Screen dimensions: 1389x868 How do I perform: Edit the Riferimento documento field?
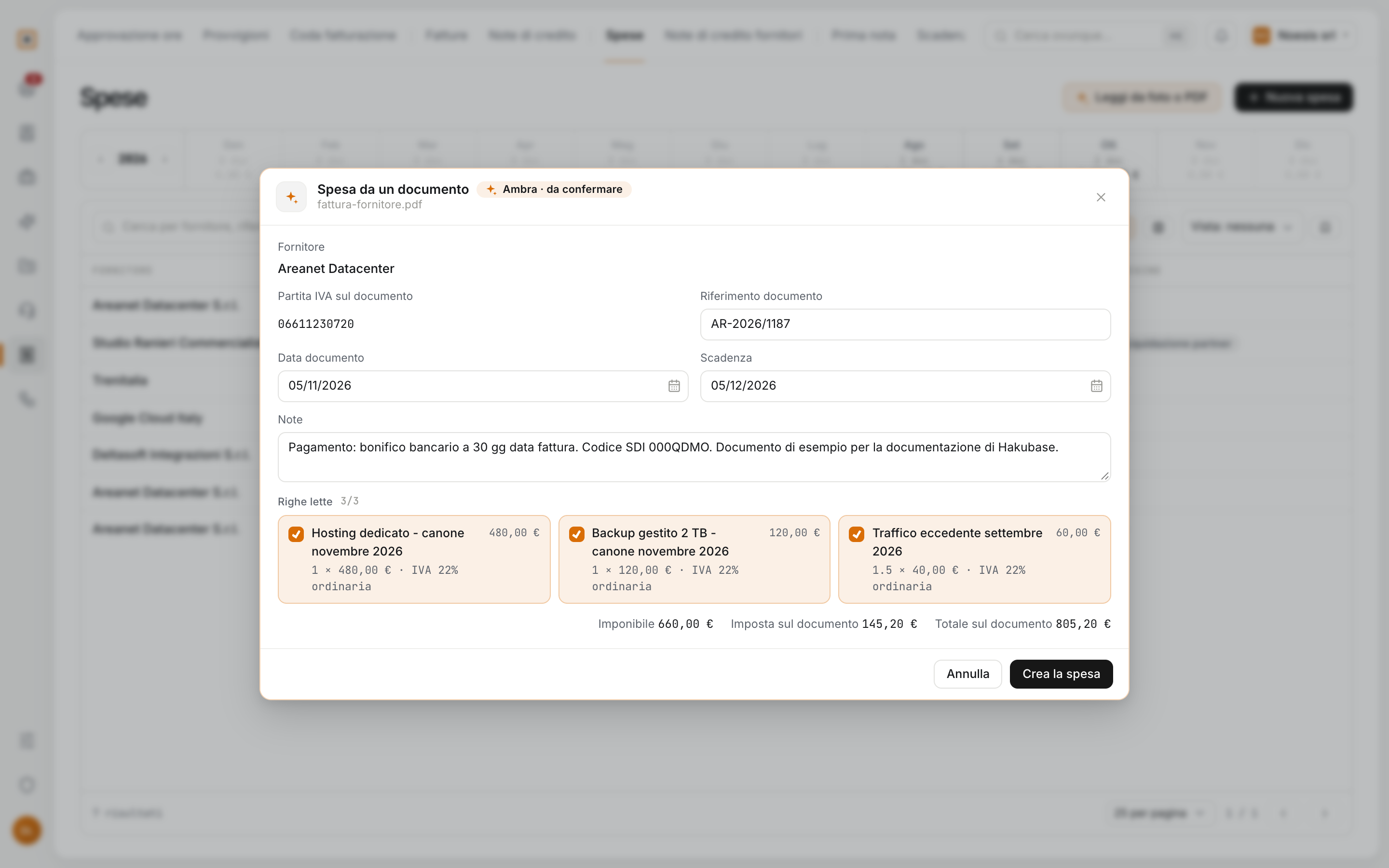tap(905, 325)
